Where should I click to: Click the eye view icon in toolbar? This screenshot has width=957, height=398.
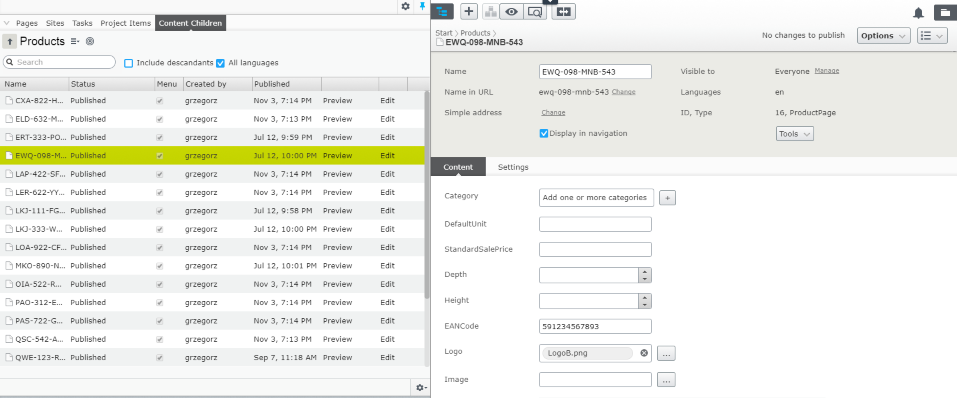pos(511,11)
